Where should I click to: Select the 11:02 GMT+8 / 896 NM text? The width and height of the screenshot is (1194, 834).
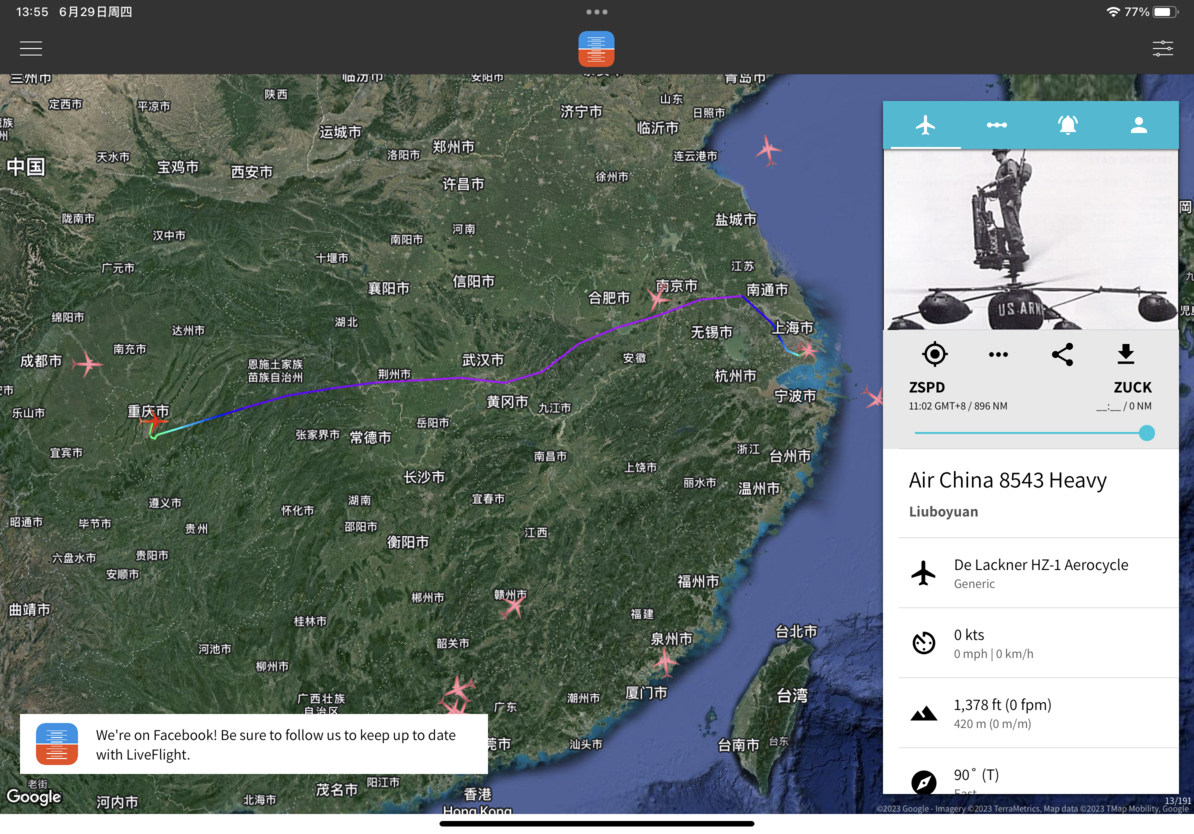pos(958,406)
